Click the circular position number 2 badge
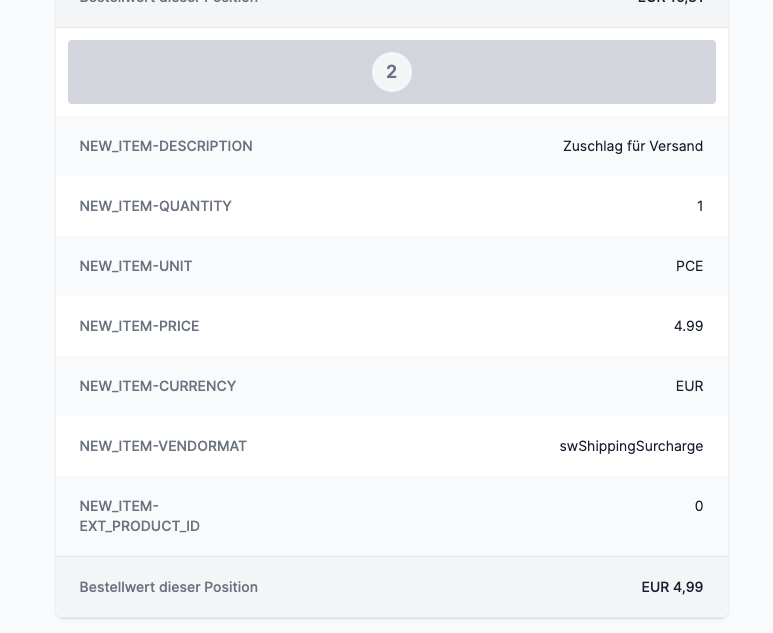The width and height of the screenshot is (773, 633). click(x=391, y=72)
